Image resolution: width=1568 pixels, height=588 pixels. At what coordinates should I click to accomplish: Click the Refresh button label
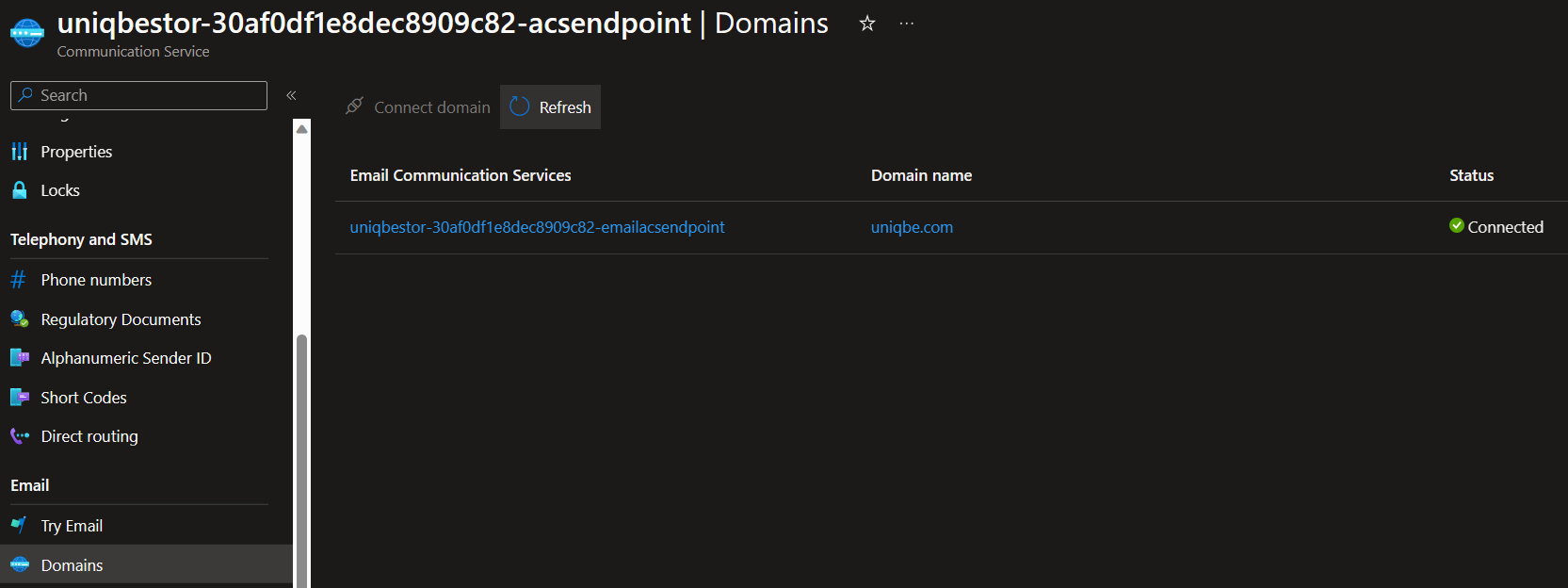565,107
